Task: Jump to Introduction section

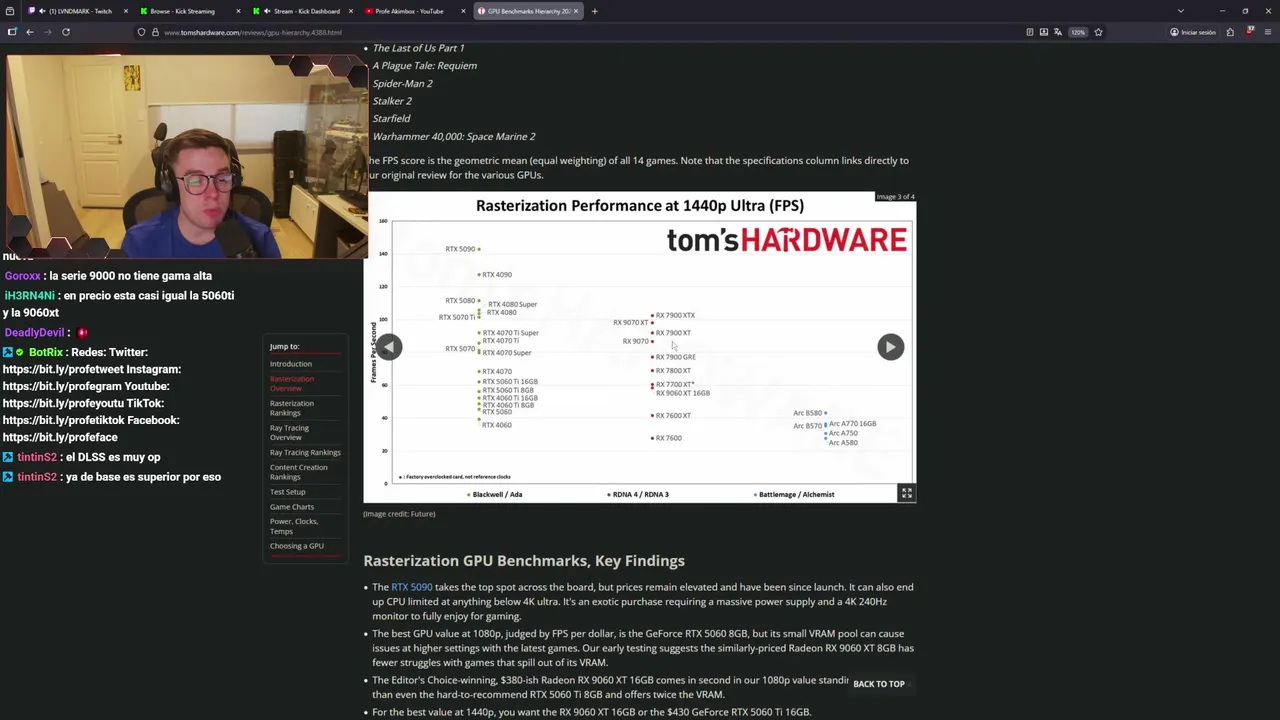Action: pos(290,364)
